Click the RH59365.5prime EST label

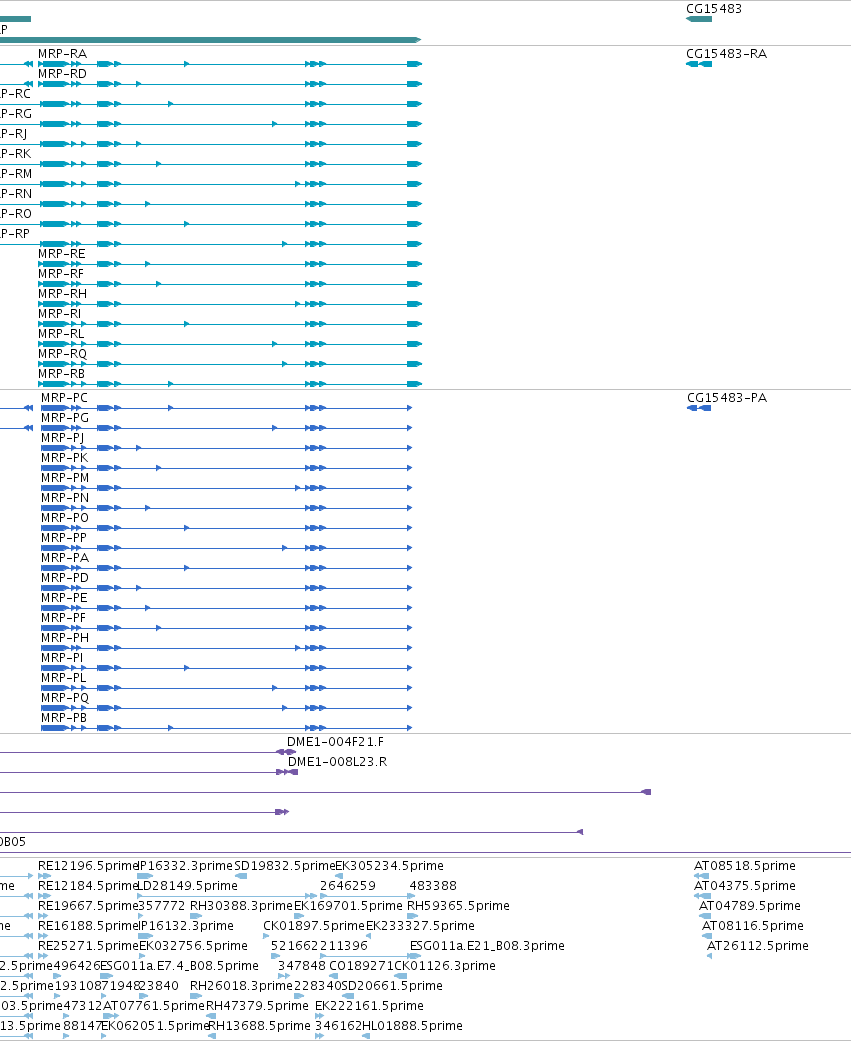coord(459,906)
